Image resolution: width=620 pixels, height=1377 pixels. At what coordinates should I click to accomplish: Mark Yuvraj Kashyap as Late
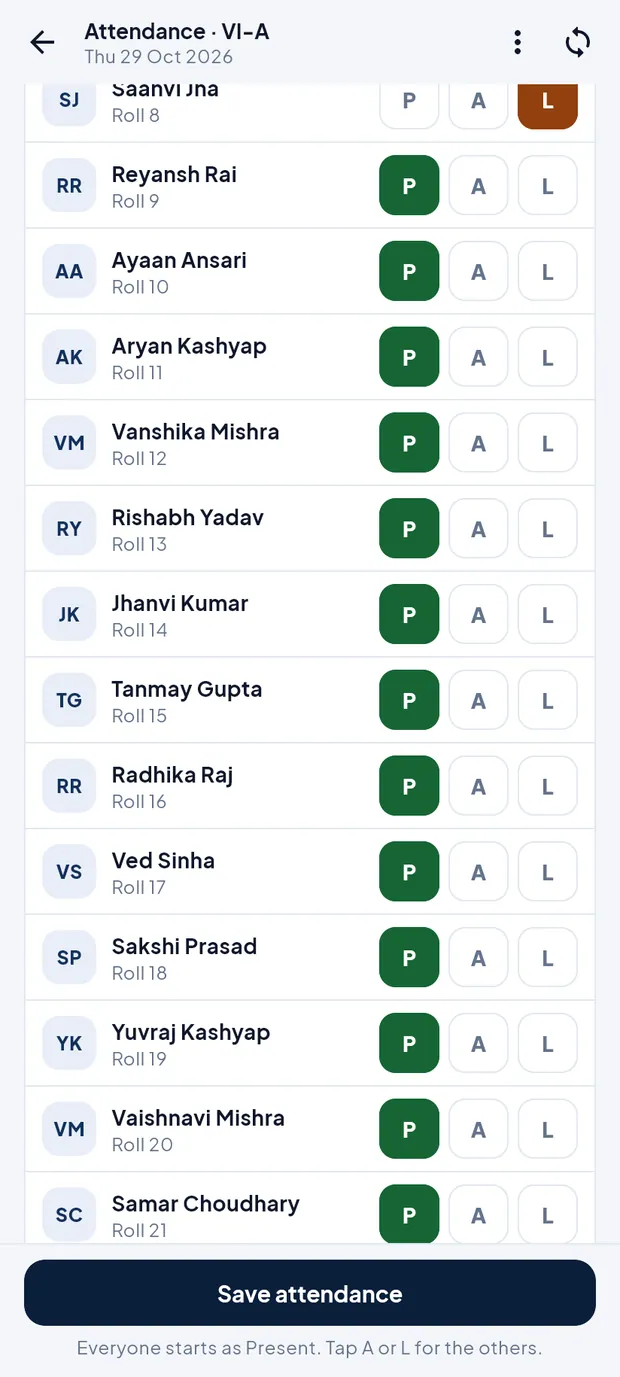547,1044
